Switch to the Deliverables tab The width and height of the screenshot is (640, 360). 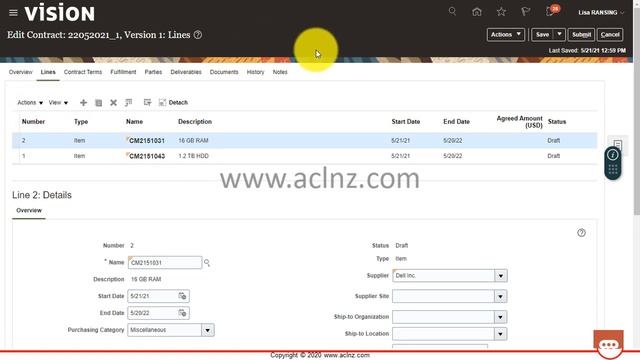tap(186, 72)
